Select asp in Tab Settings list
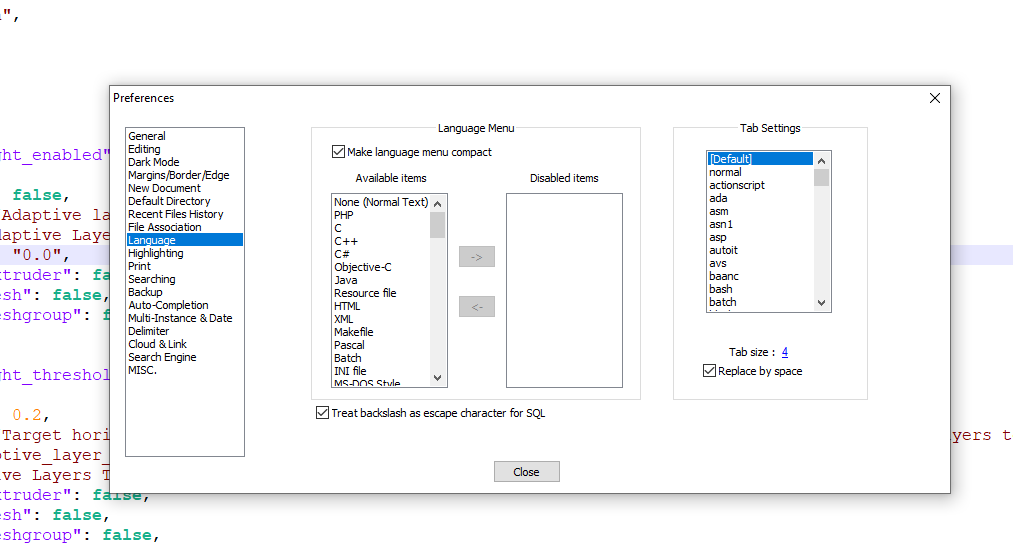 [718, 237]
